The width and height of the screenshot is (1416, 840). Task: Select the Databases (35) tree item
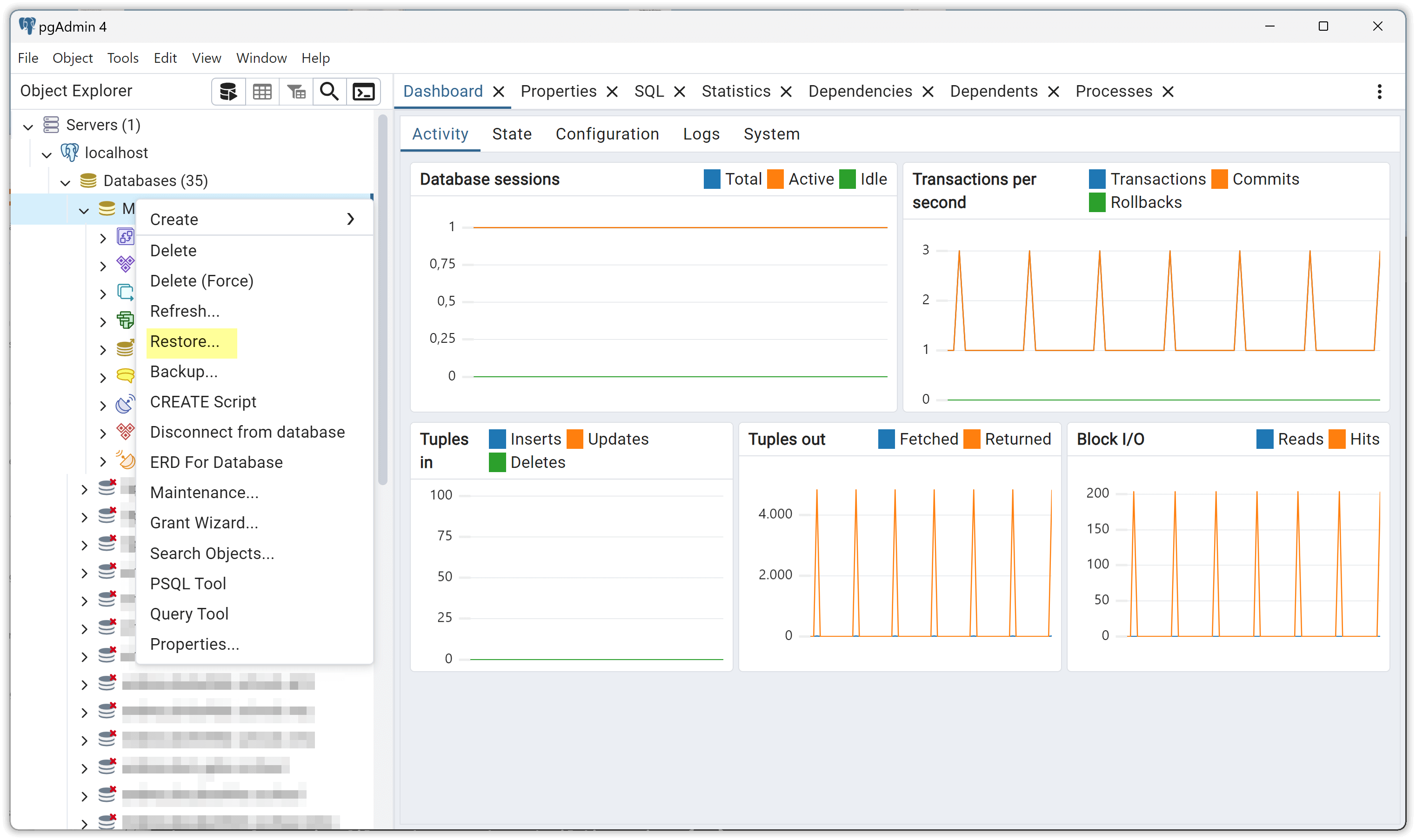point(156,180)
